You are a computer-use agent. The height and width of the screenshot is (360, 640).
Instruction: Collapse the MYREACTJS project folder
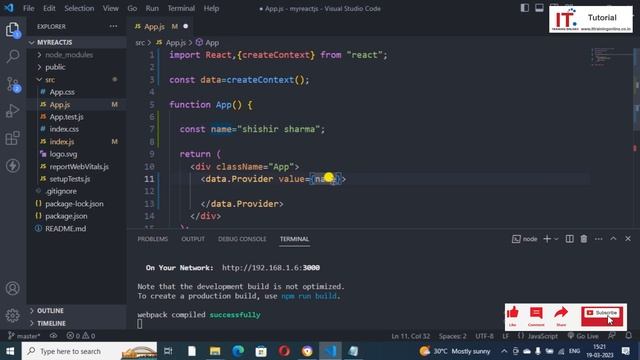[77, 42]
